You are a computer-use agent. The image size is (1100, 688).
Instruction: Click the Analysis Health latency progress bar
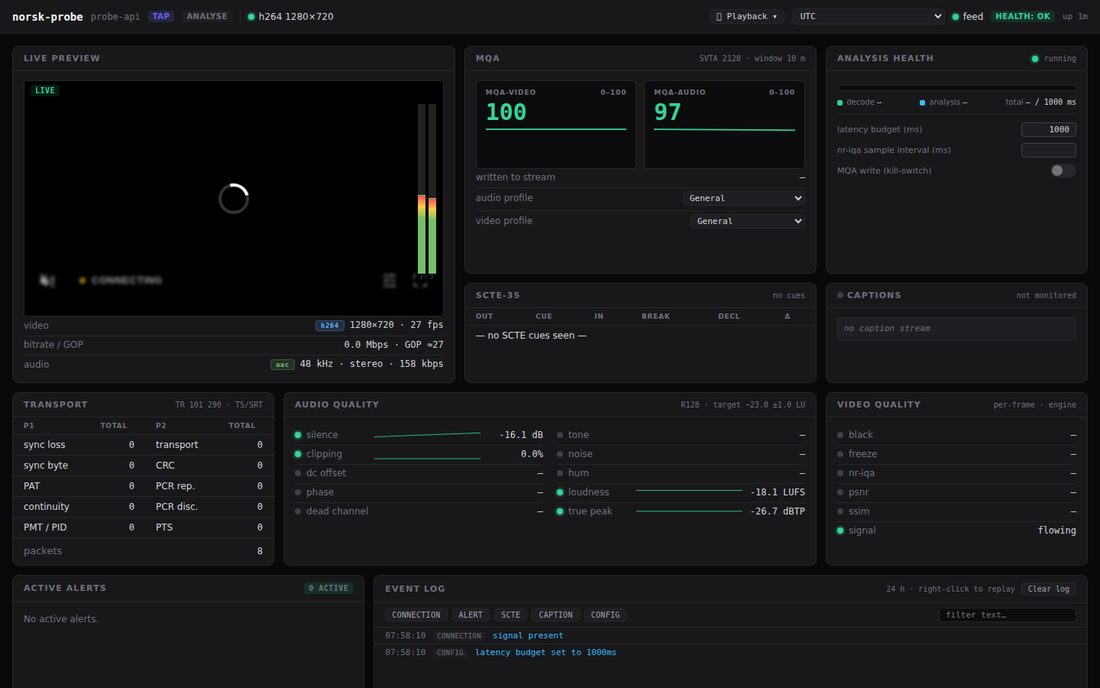coord(956,88)
